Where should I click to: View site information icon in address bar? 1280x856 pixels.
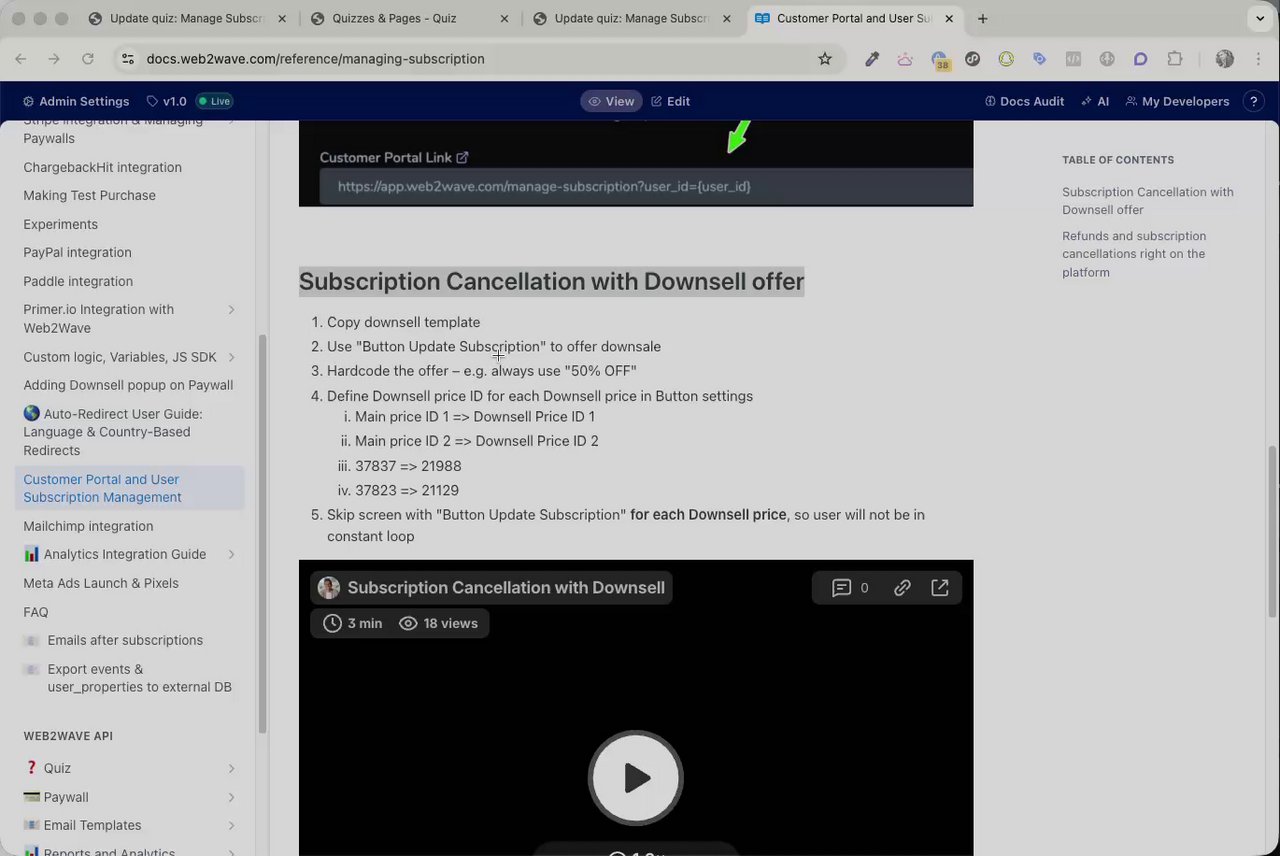click(127, 59)
